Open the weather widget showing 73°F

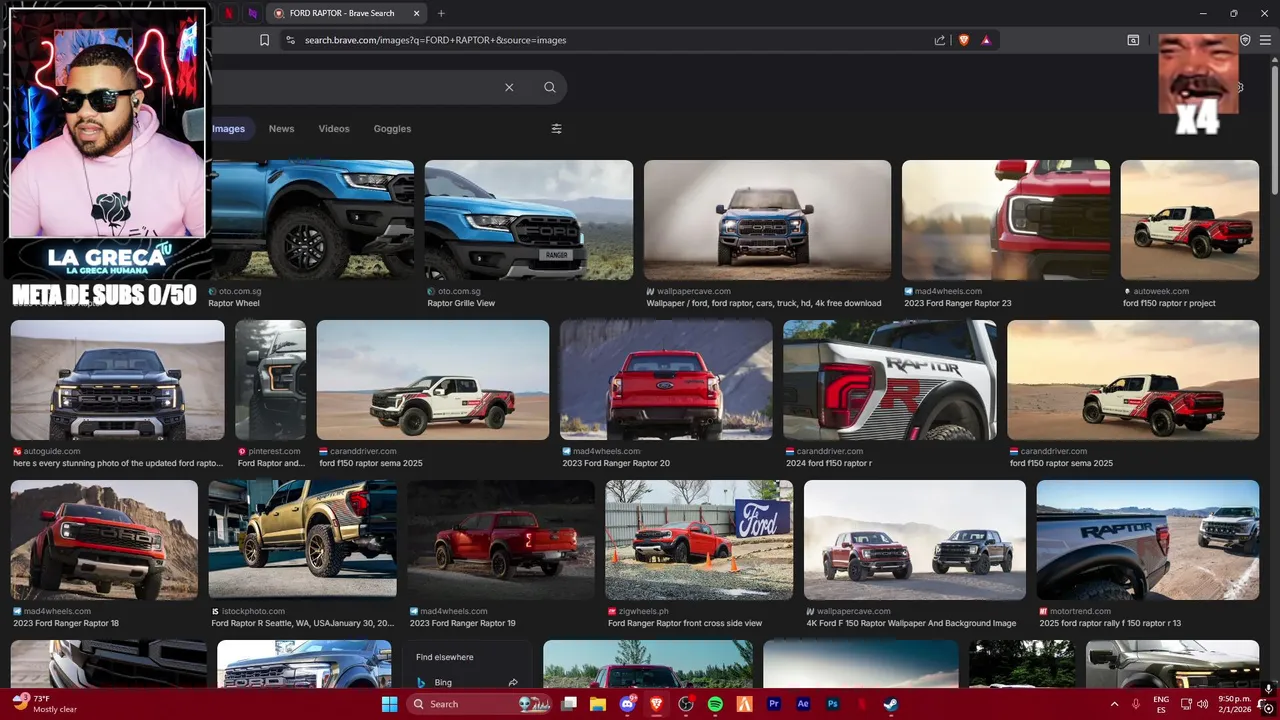click(45, 704)
